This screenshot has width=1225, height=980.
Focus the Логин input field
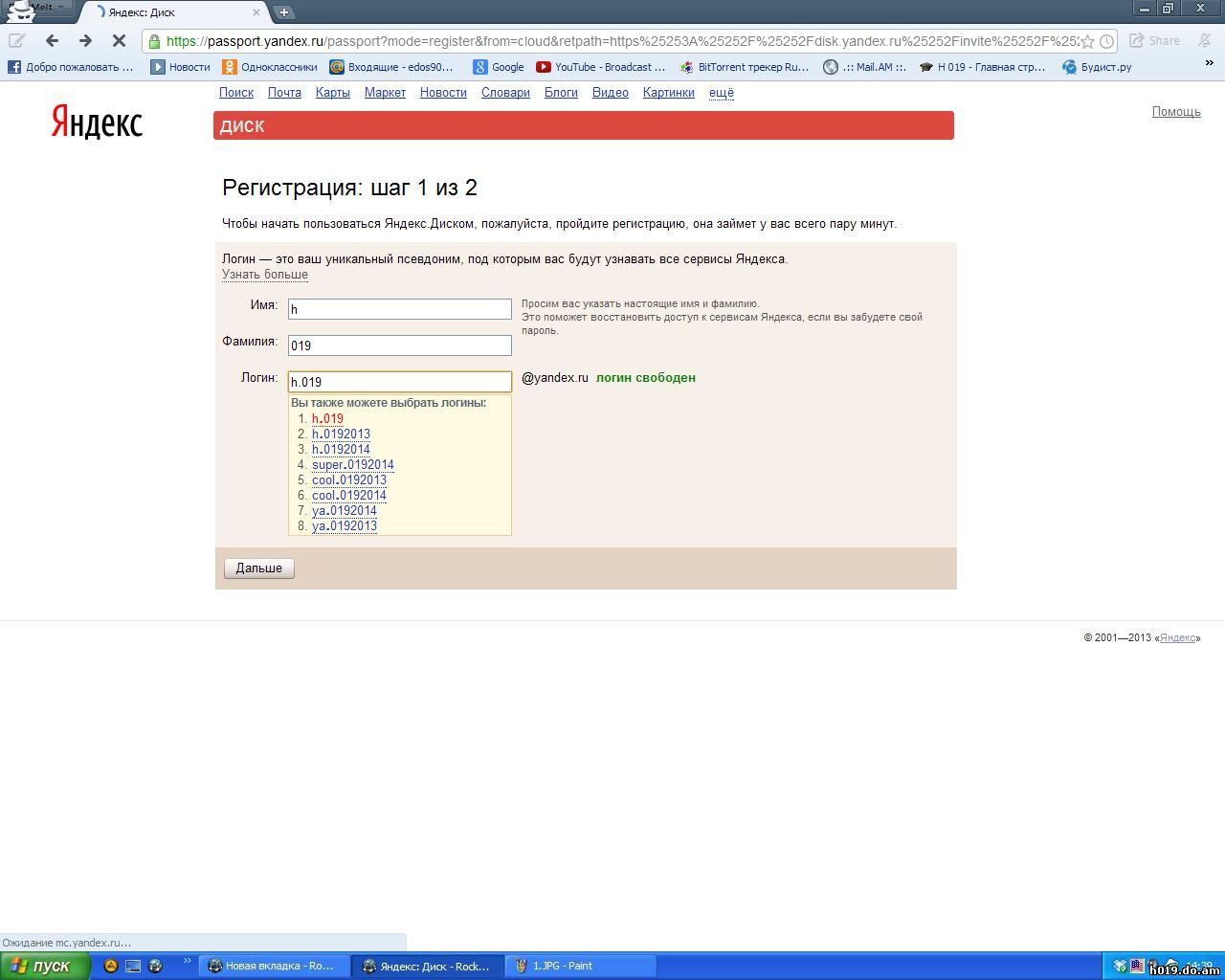[x=400, y=382]
